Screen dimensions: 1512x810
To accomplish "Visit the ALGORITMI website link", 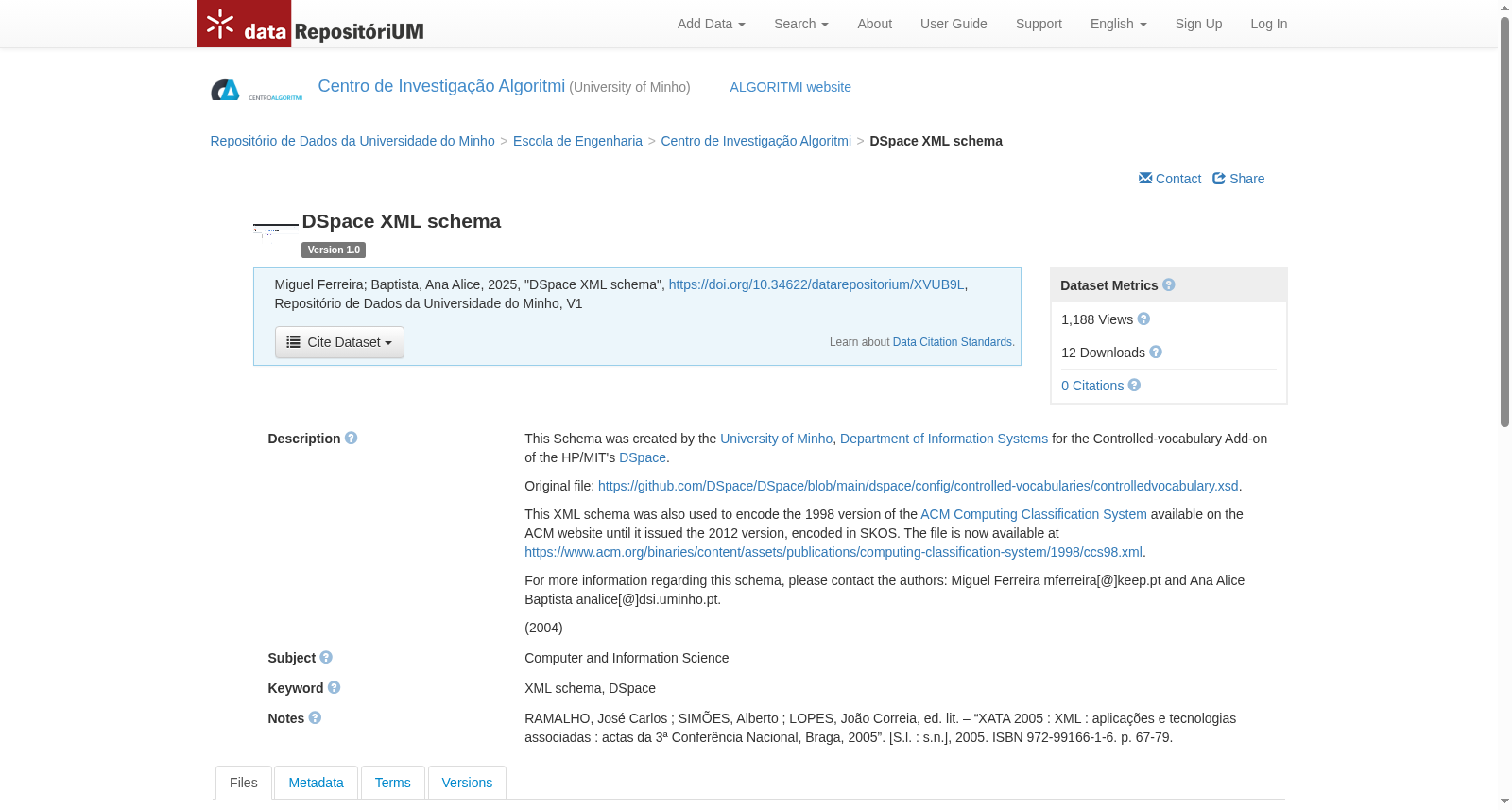I will tap(790, 87).
